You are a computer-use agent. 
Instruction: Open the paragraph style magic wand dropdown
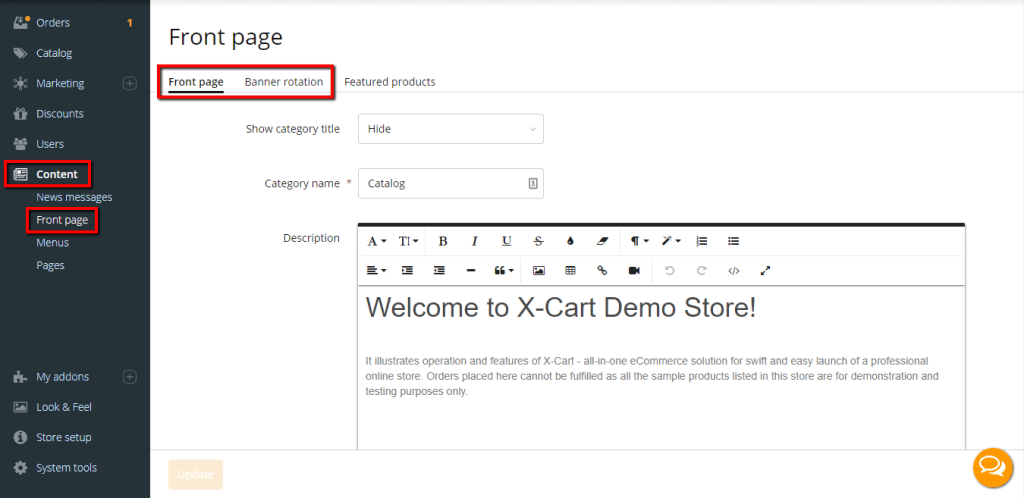pyautogui.click(x=671, y=241)
